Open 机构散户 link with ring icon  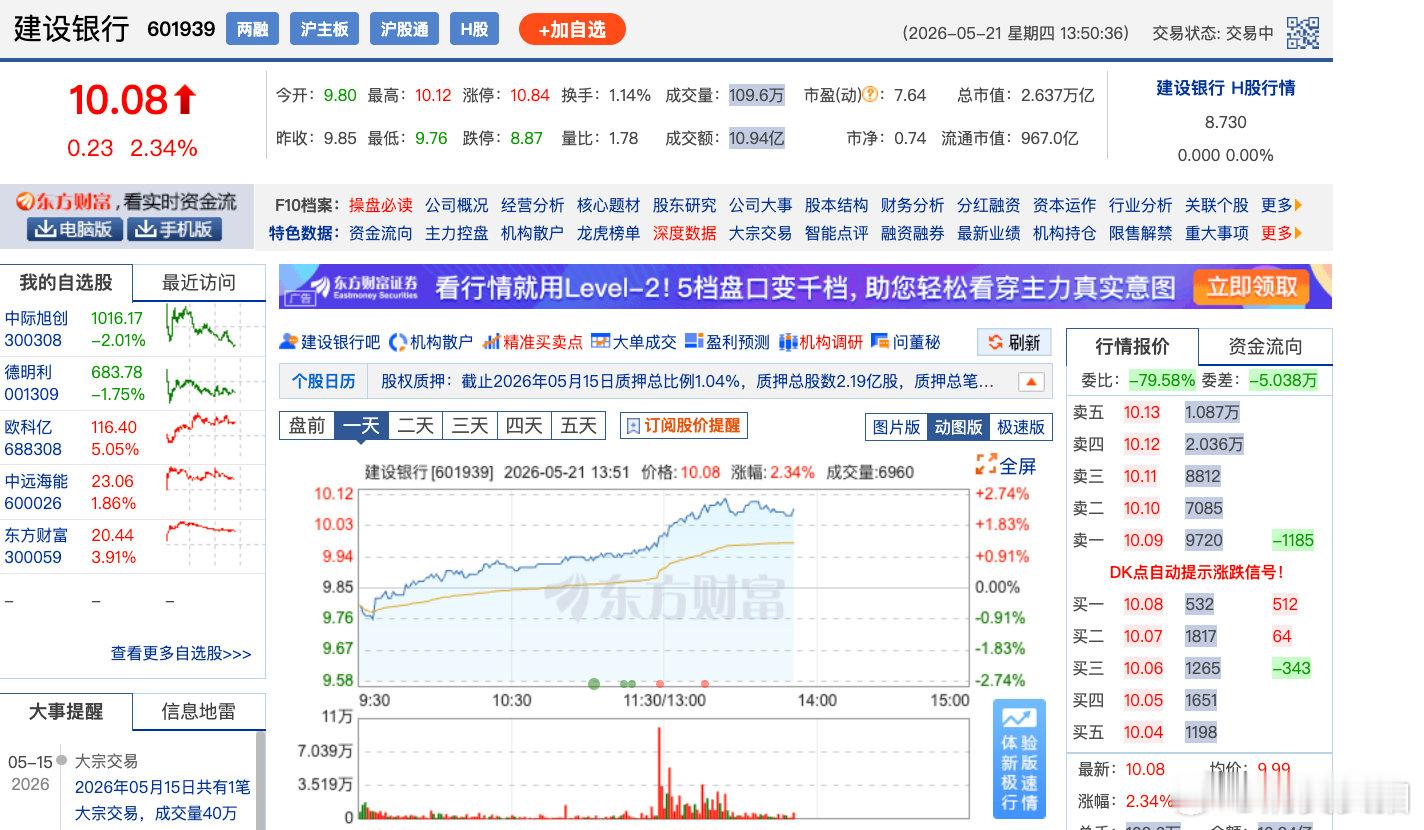pyautogui.click(x=430, y=342)
